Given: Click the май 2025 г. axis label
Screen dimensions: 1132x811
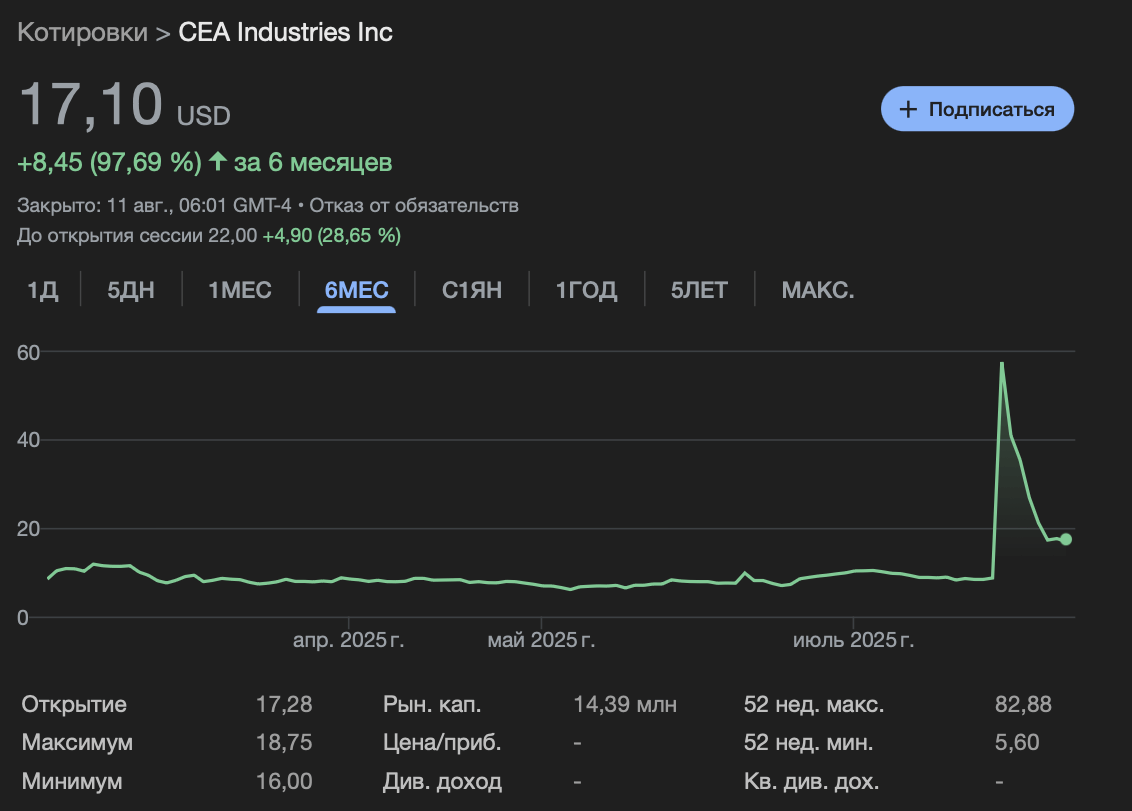Looking at the screenshot, I should click(x=541, y=640).
